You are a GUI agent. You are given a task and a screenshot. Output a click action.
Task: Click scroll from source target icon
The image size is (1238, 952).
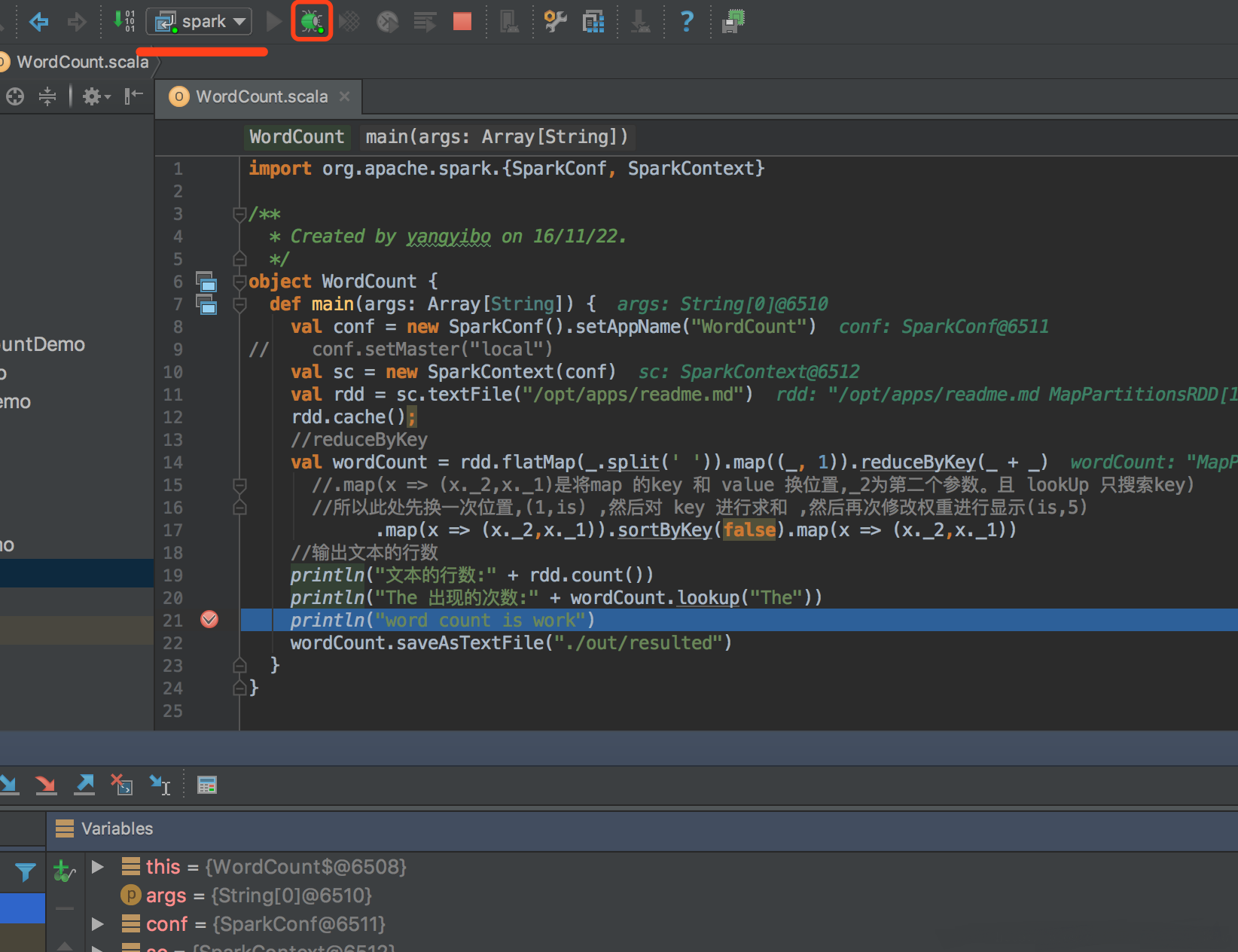tap(15, 96)
